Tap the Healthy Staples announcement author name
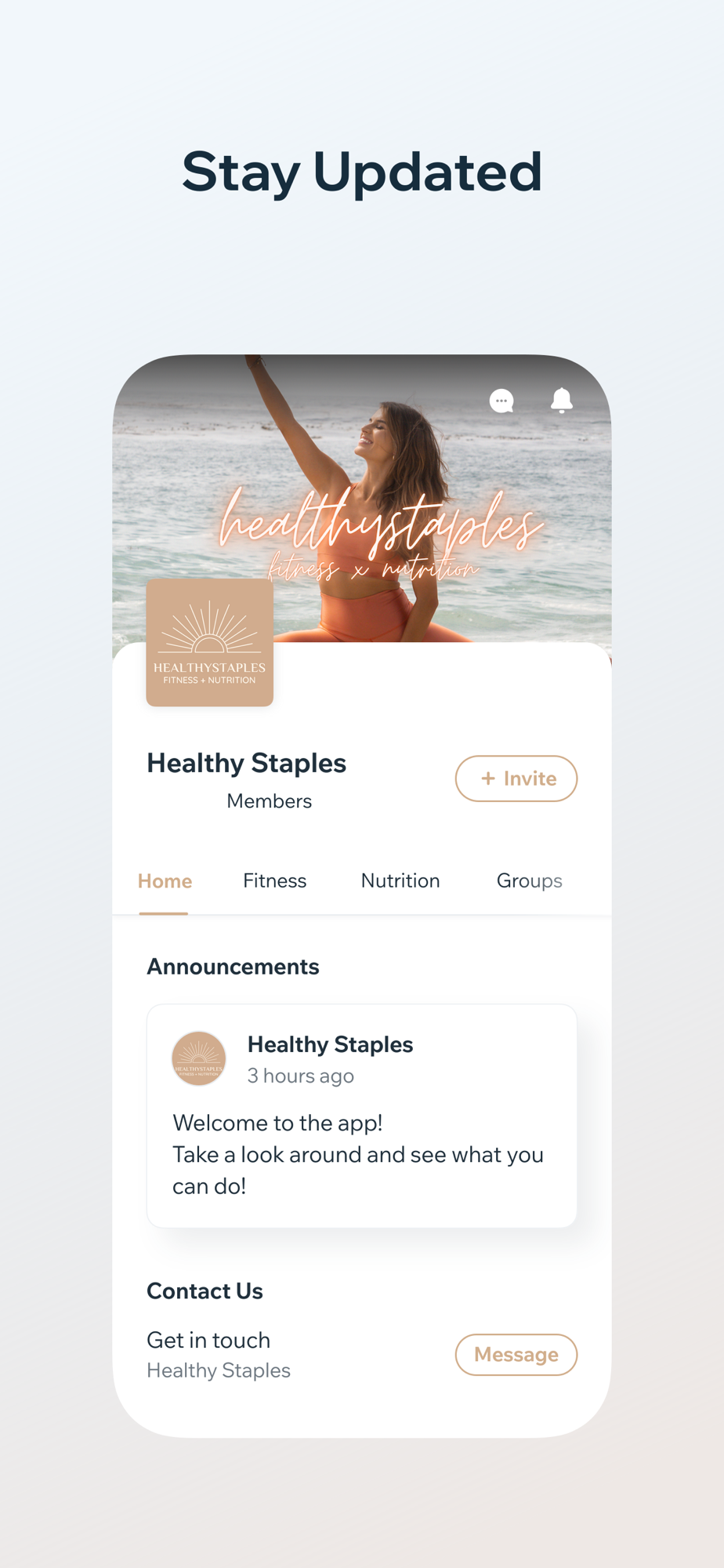This screenshot has height=1568, width=724. (330, 1044)
